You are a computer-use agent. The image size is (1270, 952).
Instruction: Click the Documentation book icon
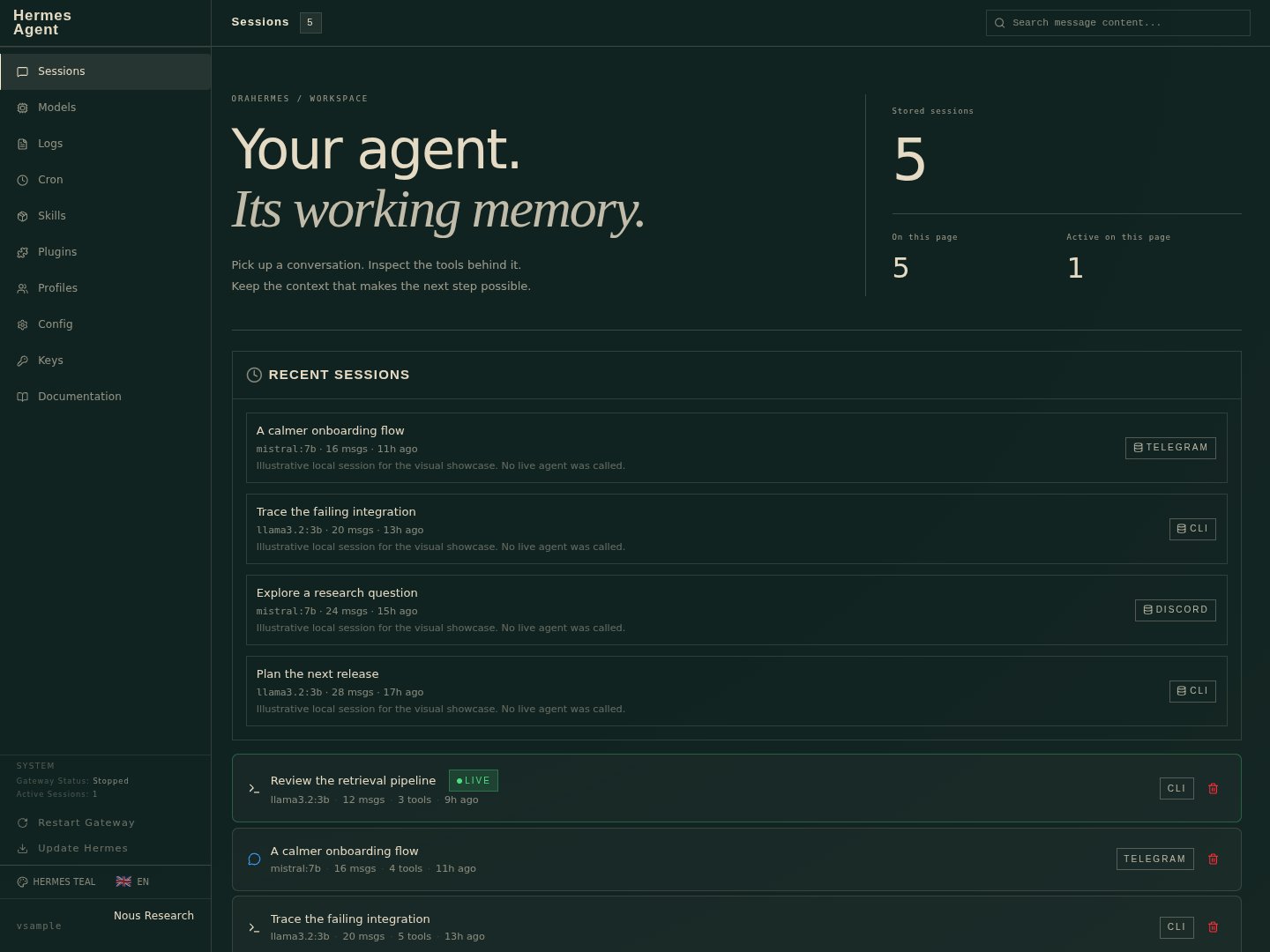click(23, 397)
